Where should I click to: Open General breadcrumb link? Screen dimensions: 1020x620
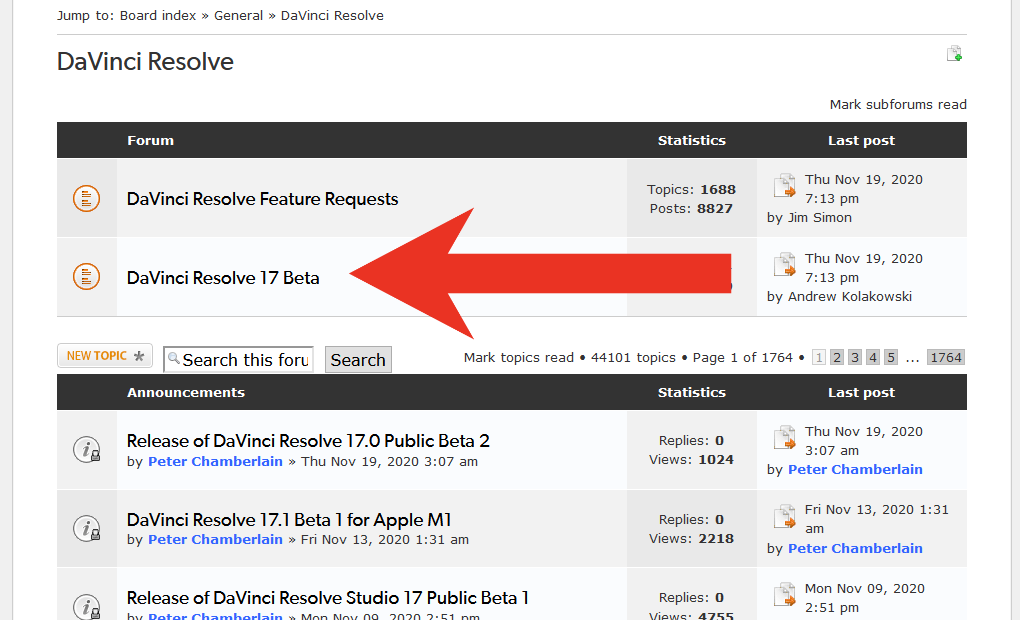[x=238, y=16]
